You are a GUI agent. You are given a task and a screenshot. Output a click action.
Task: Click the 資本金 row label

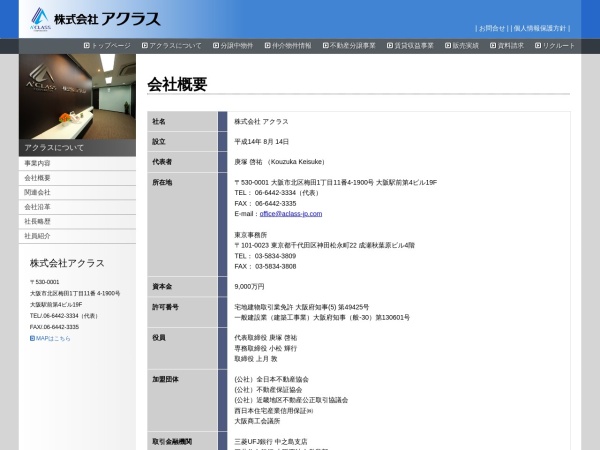(162, 287)
